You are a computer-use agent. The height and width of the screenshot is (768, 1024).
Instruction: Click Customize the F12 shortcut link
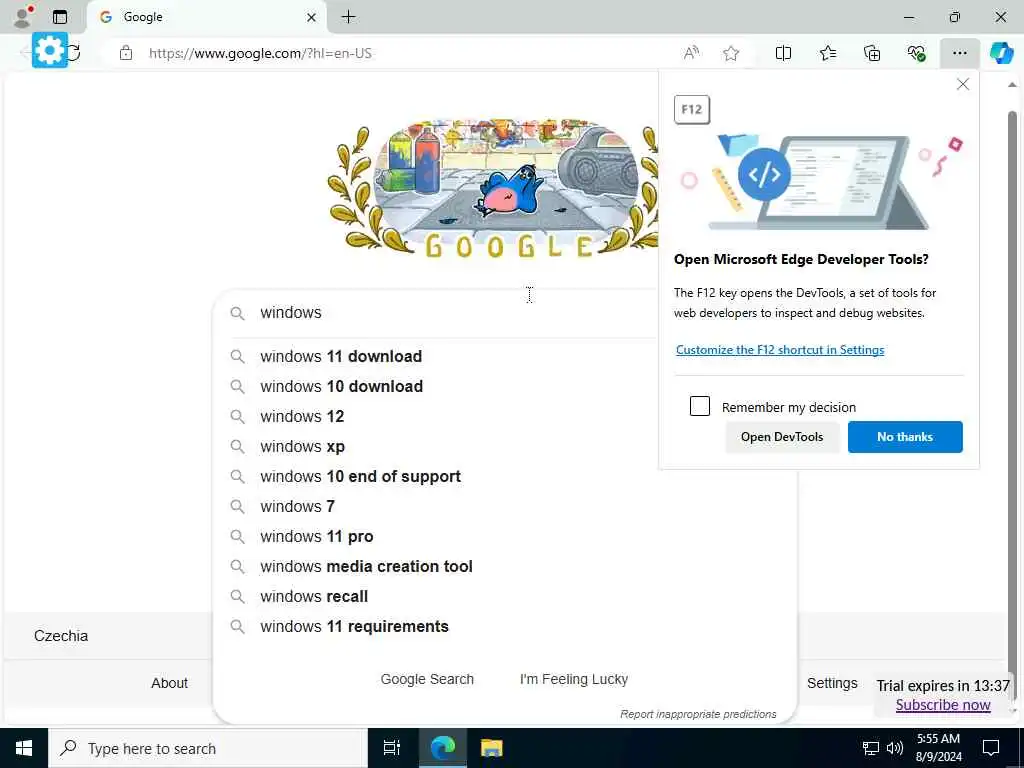pyautogui.click(x=780, y=350)
